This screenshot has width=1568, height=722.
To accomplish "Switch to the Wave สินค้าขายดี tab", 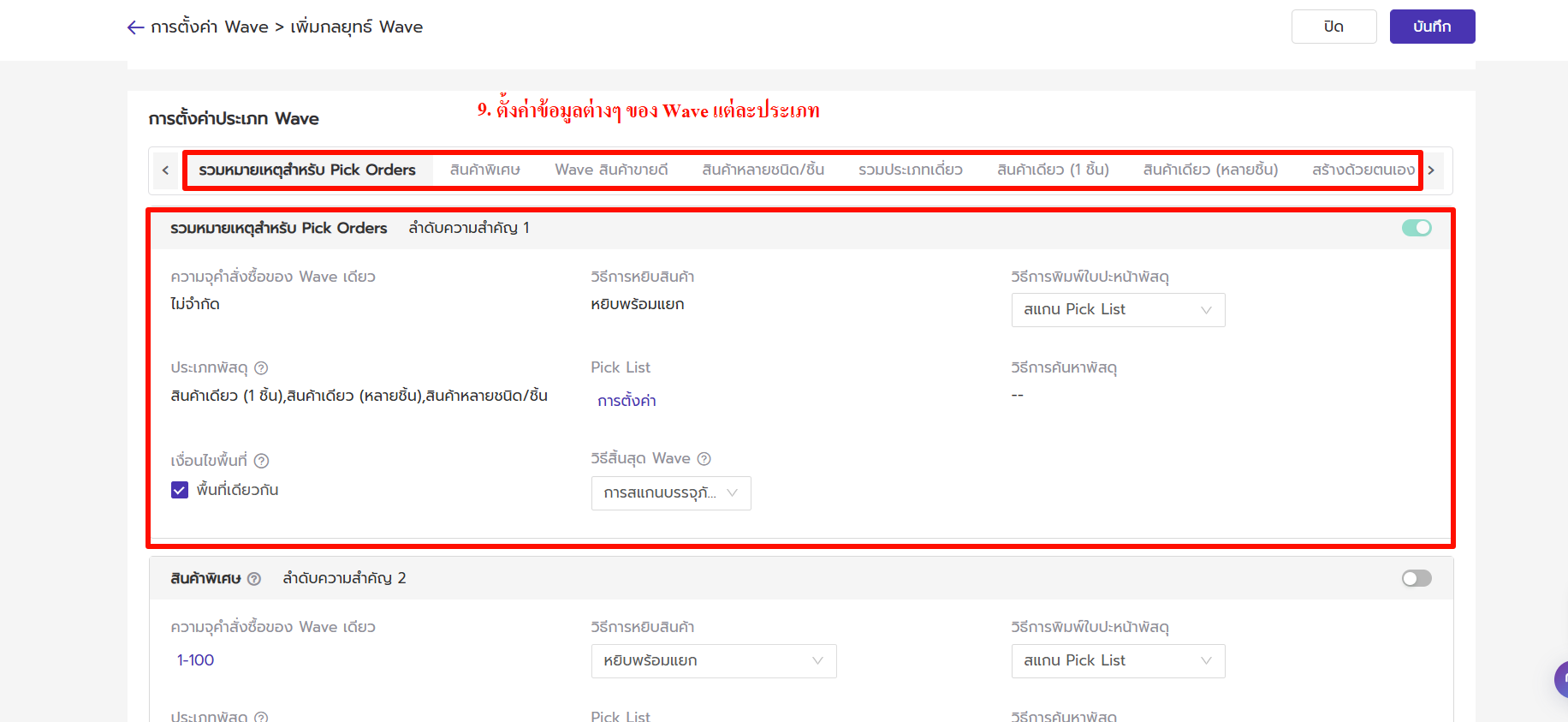I will (x=611, y=170).
